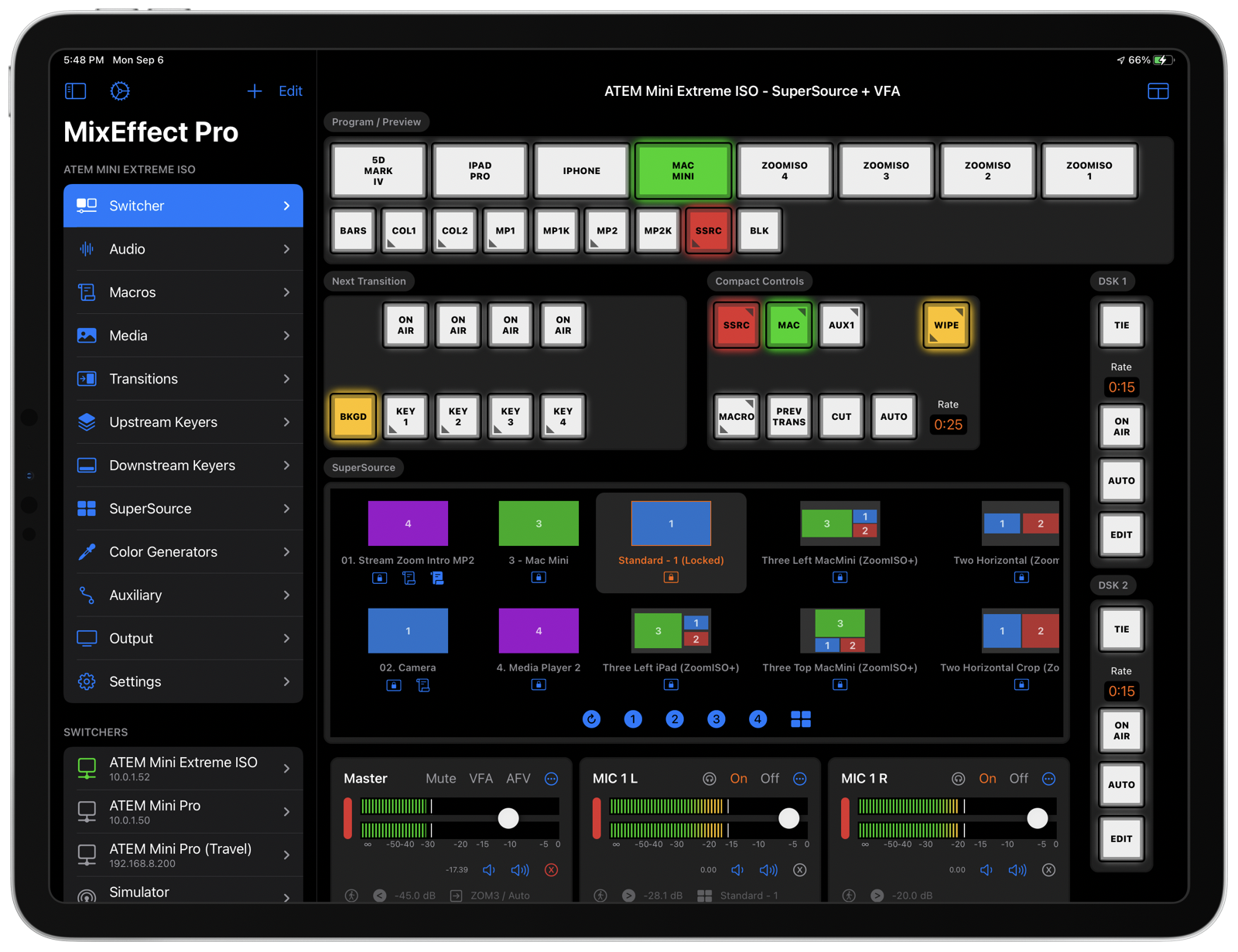
Task: Toggle first ON AIR keyer button
Action: tap(405, 325)
